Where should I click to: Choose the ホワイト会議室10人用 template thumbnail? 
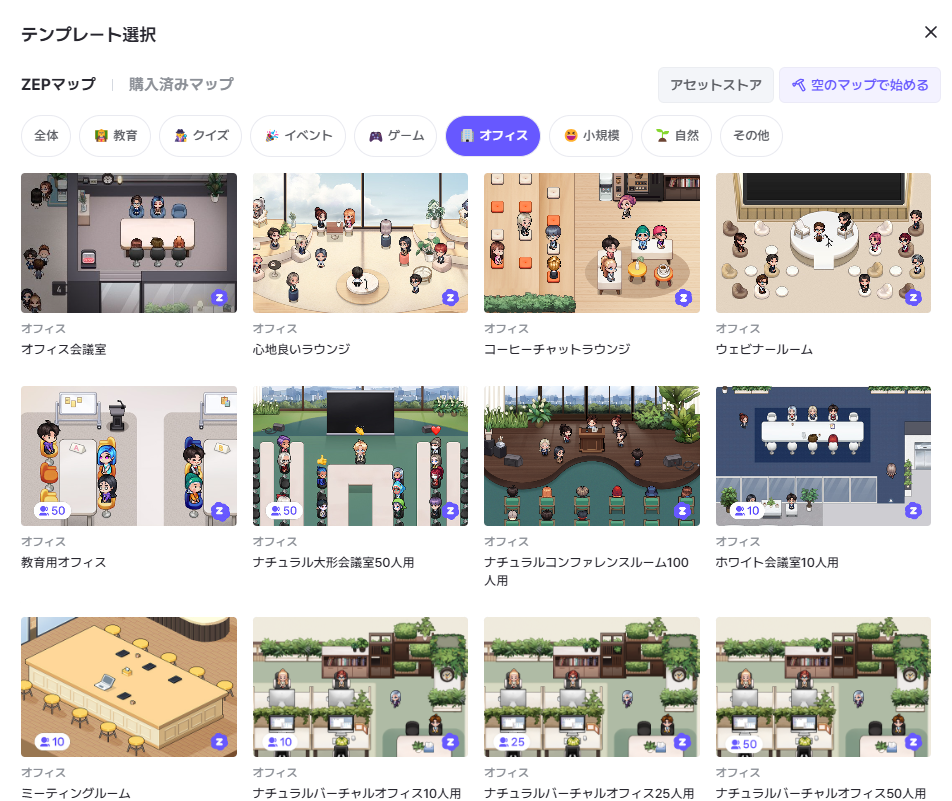823,456
